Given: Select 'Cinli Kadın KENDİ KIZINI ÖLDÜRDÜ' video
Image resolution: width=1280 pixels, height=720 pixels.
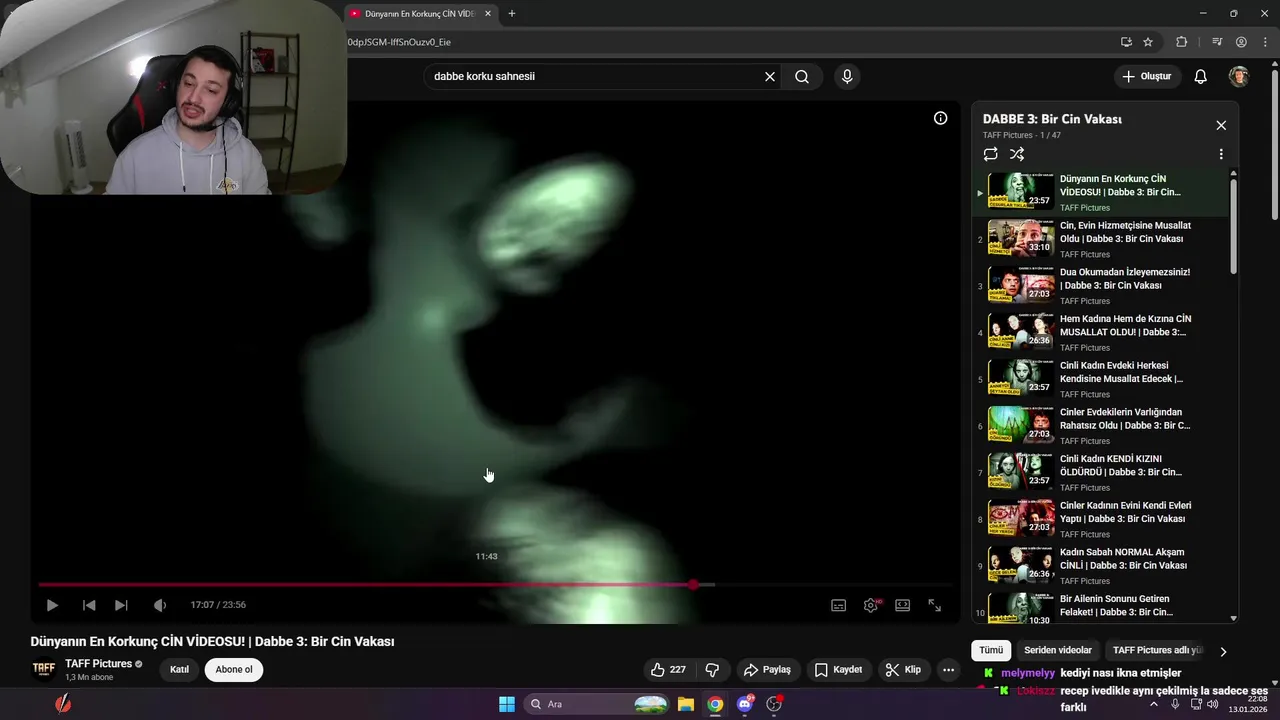Looking at the screenshot, I should coord(1100,473).
